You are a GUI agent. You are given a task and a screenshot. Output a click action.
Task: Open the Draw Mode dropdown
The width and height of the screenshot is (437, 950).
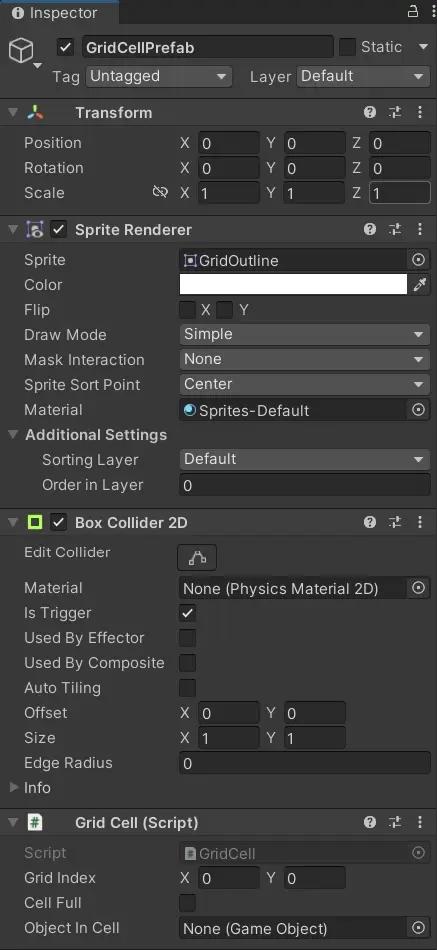click(304, 334)
